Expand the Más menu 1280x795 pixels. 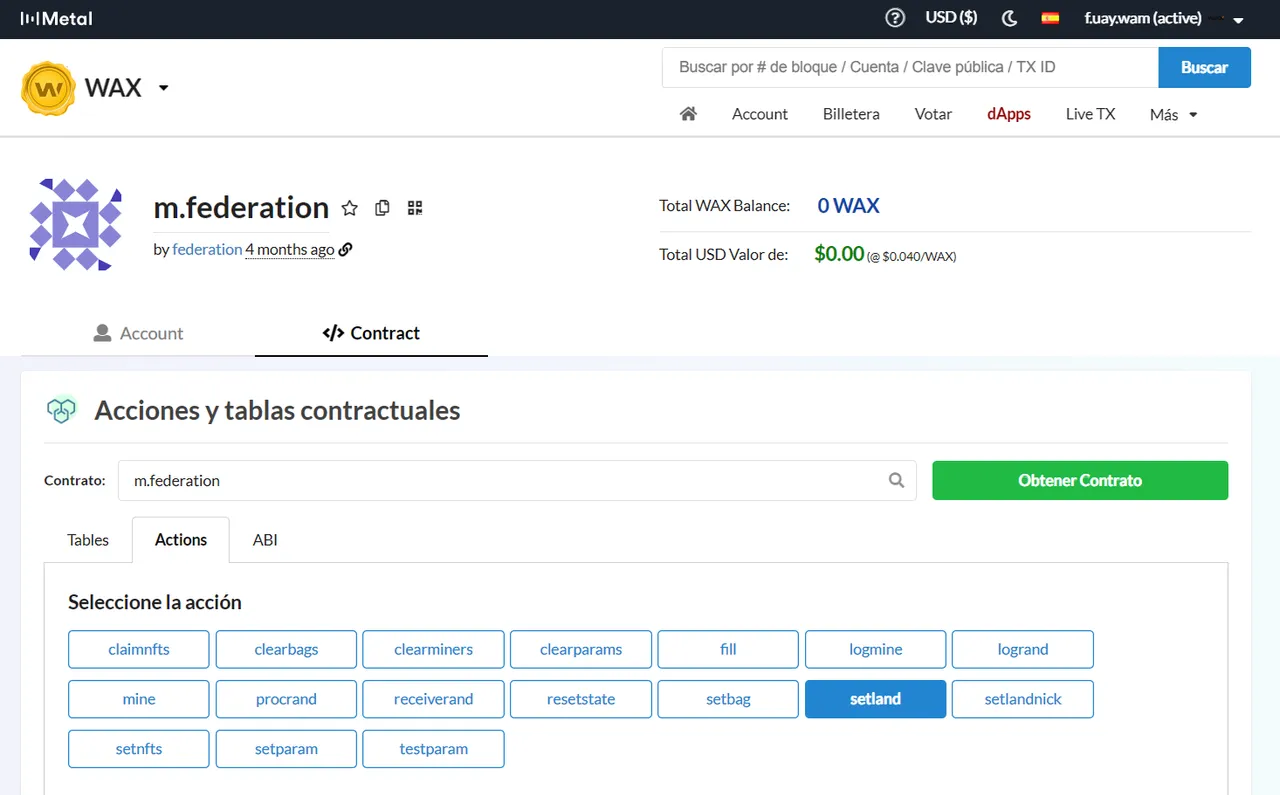pyautogui.click(x=1173, y=114)
